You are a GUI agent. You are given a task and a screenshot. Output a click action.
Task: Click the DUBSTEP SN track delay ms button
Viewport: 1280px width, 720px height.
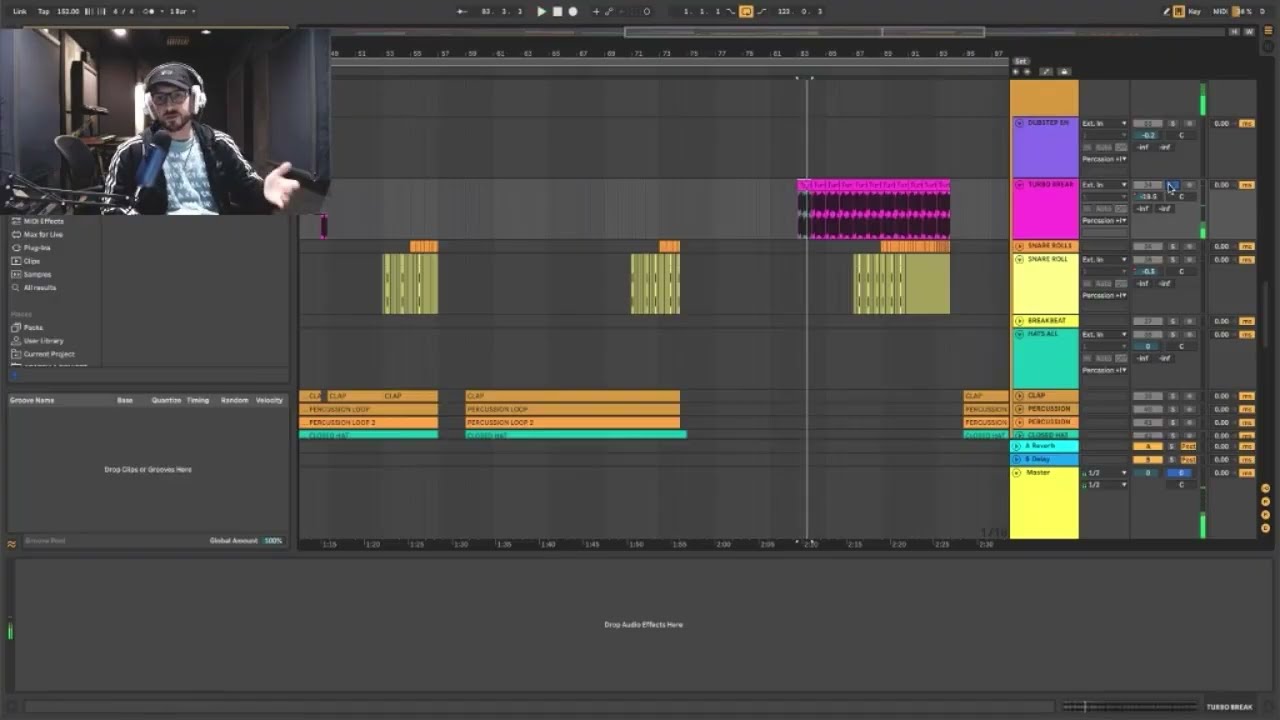[x=1247, y=124]
